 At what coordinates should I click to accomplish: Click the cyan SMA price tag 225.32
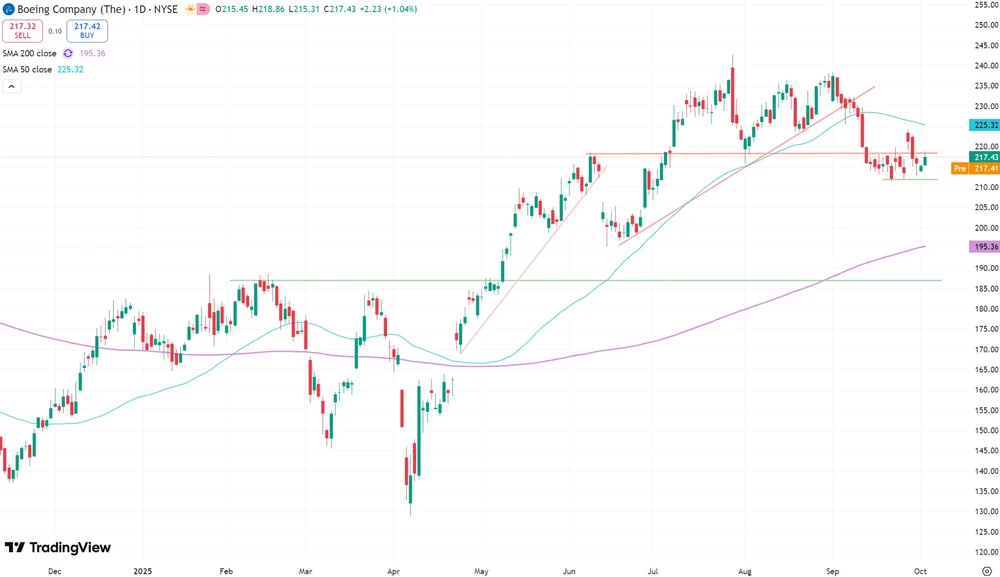pos(985,125)
